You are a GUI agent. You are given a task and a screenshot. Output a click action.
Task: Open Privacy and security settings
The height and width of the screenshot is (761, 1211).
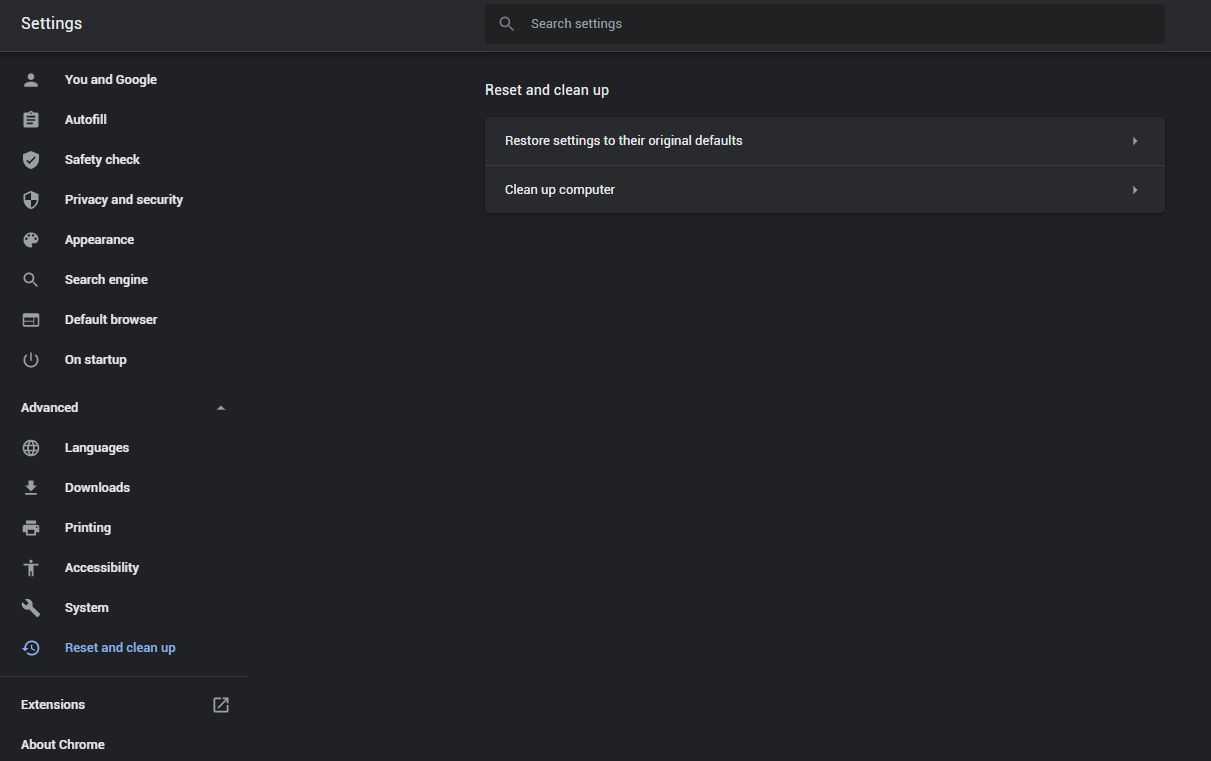[124, 200]
